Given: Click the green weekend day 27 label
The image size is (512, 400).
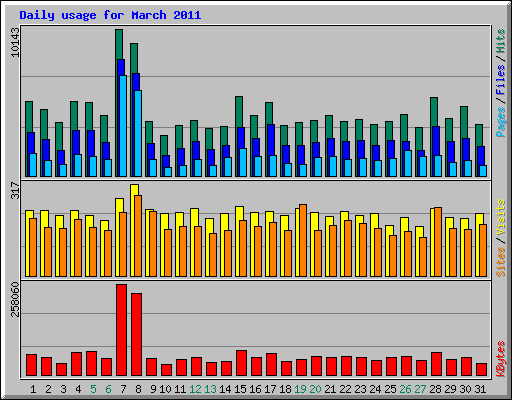Looking at the screenshot, I should tap(420, 389).
